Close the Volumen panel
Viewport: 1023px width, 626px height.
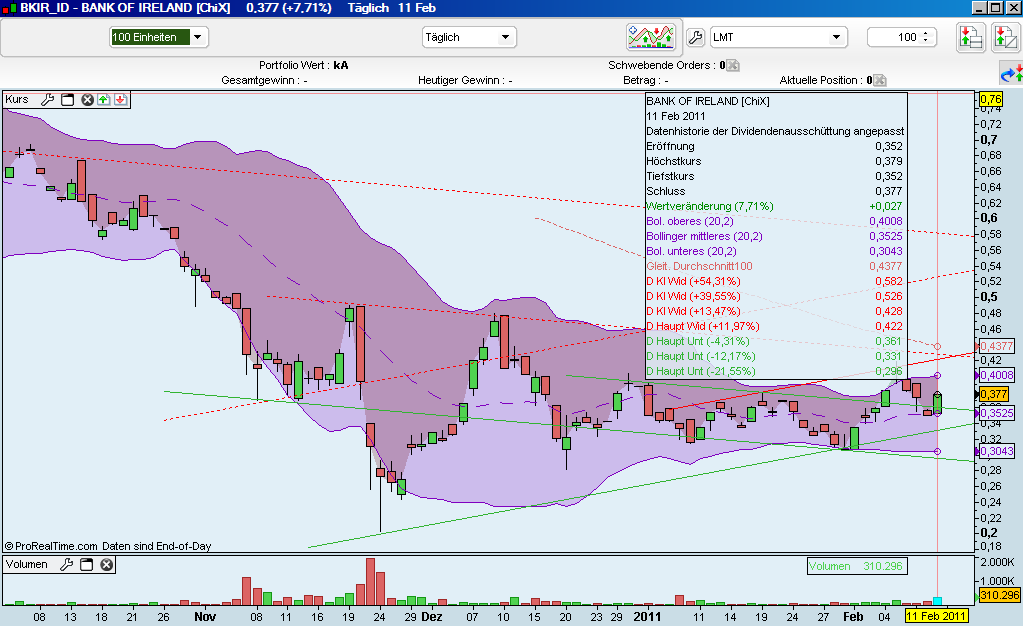point(106,565)
